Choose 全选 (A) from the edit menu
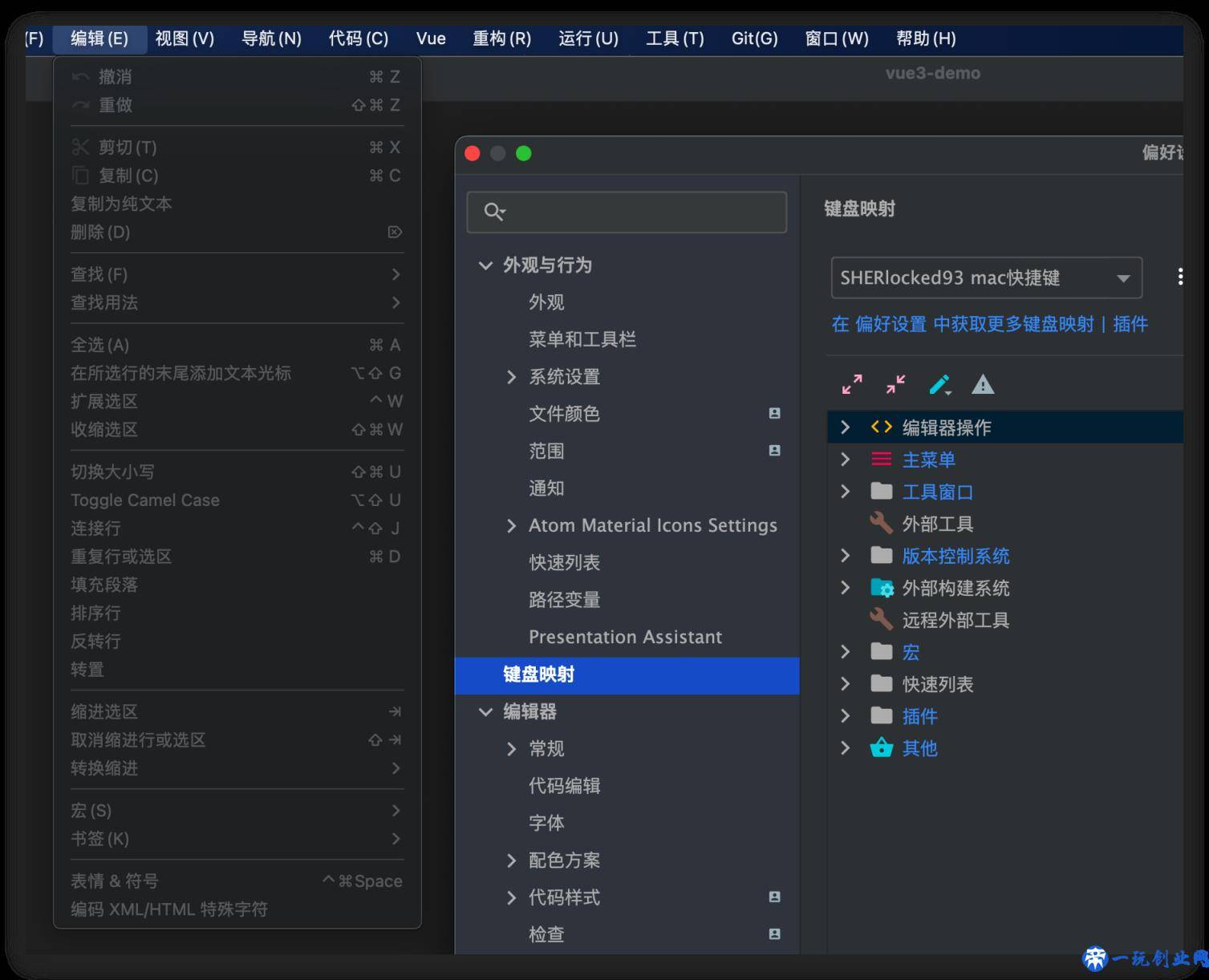This screenshot has width=1209, height=980. click(x=237, y=345)
